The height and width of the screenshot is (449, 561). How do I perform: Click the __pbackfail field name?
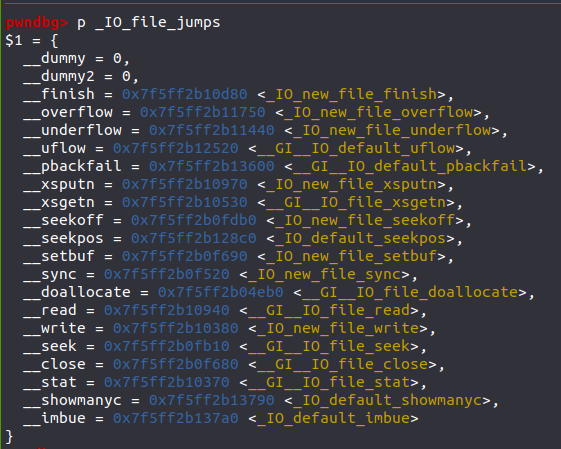(72, 166)
